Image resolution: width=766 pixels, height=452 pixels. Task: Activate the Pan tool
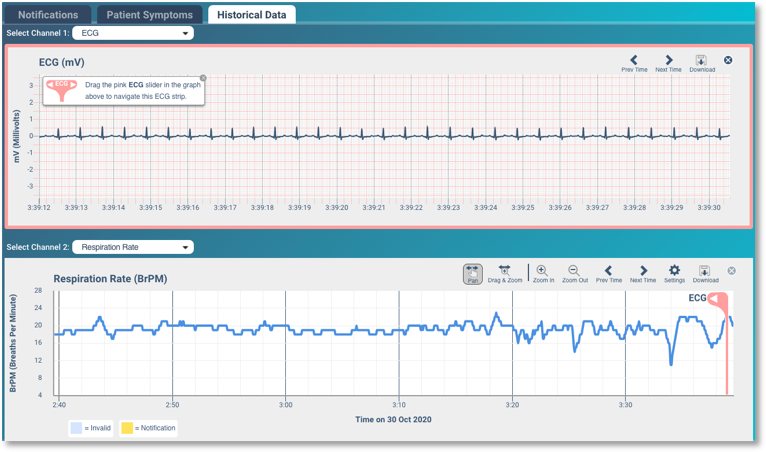473,273
